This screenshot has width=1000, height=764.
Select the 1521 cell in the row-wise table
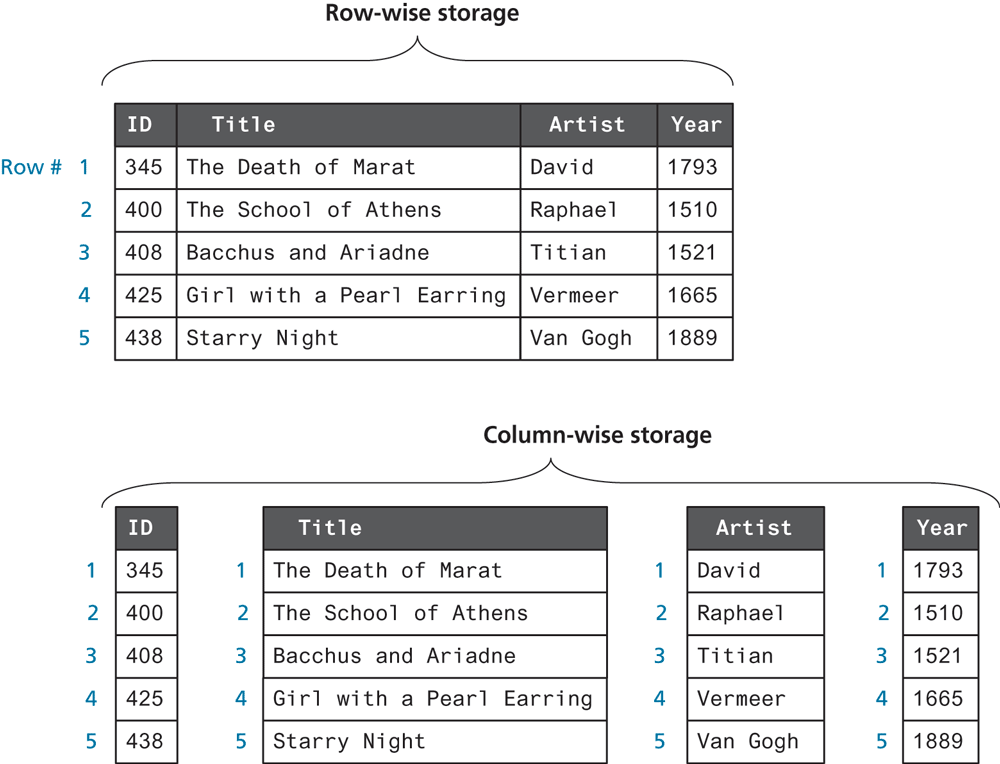pos(694,253)
